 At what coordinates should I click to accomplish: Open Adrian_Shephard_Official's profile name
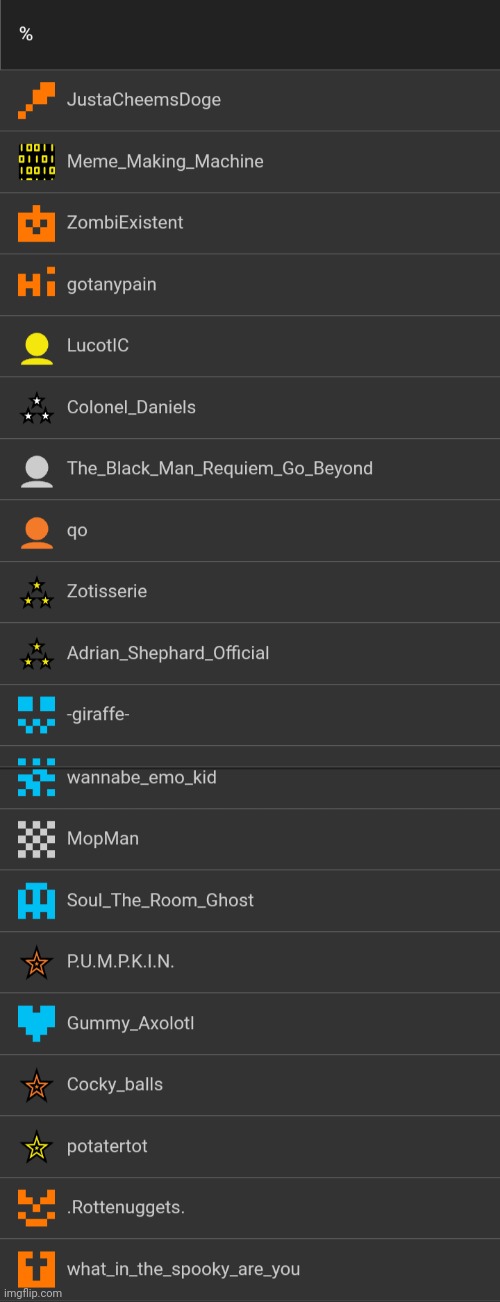(x=168, y=653)
